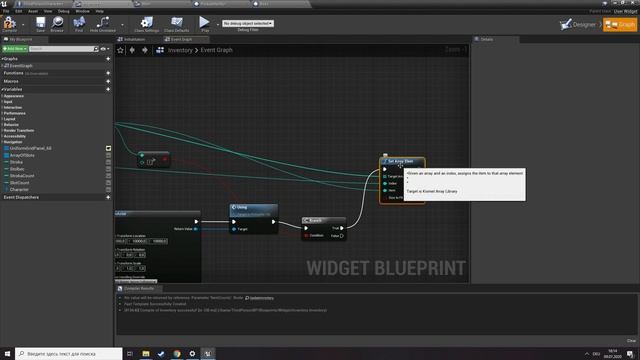Viewport: 640px width, 360px height.
Task: Toggle the Stroka variable visibility eye
Action: coord(108,162)
